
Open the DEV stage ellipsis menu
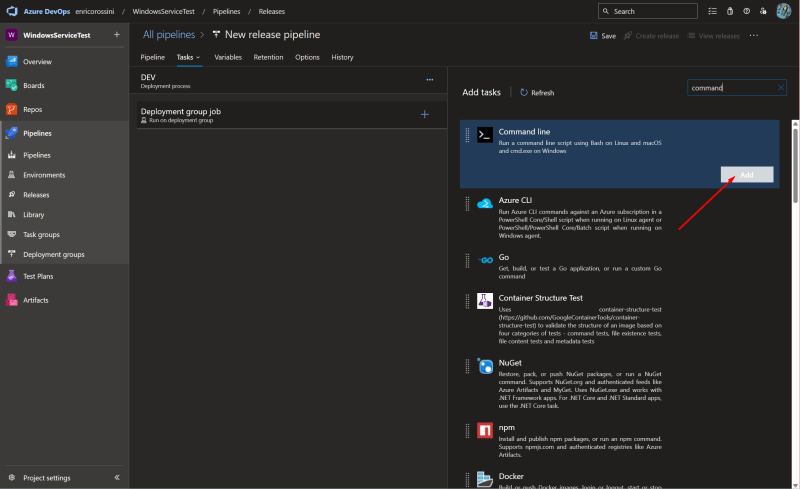point(430,80)
